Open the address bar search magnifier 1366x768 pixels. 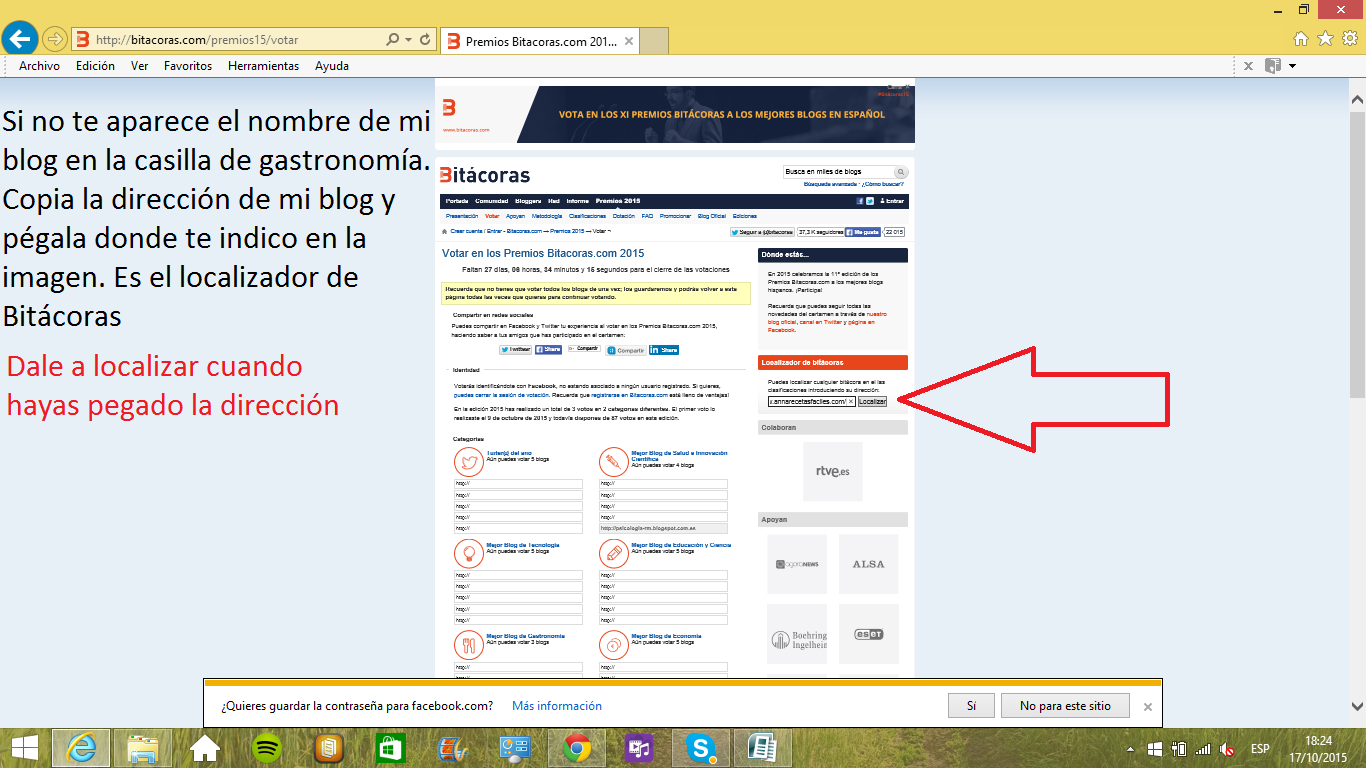pos(393,40)
